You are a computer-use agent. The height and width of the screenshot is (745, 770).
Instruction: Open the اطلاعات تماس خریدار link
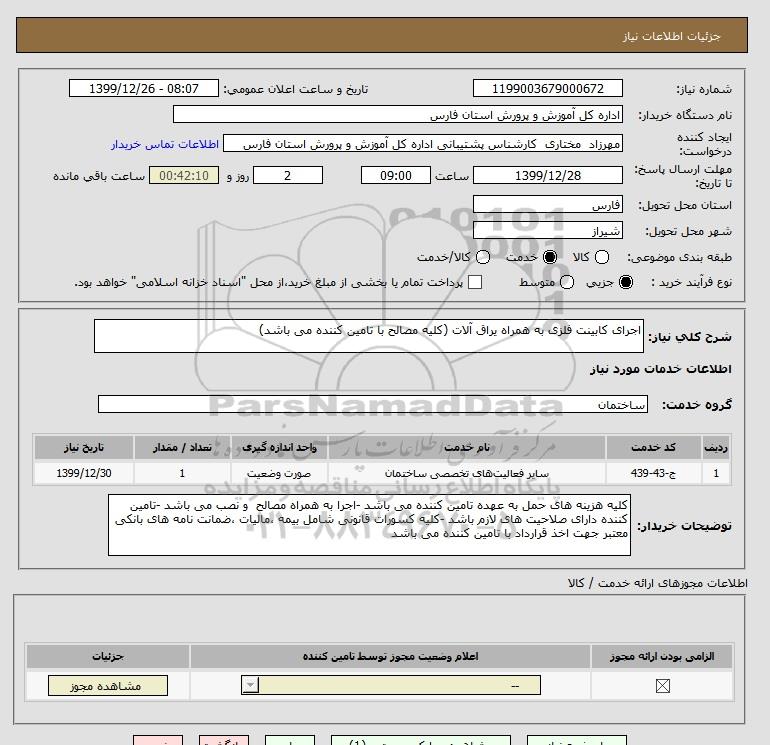point(165,144)
